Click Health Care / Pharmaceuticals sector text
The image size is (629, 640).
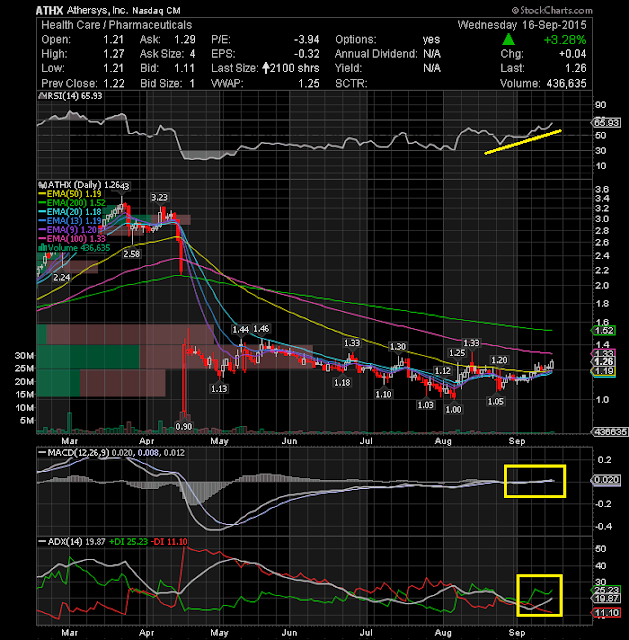pos(116,25)
